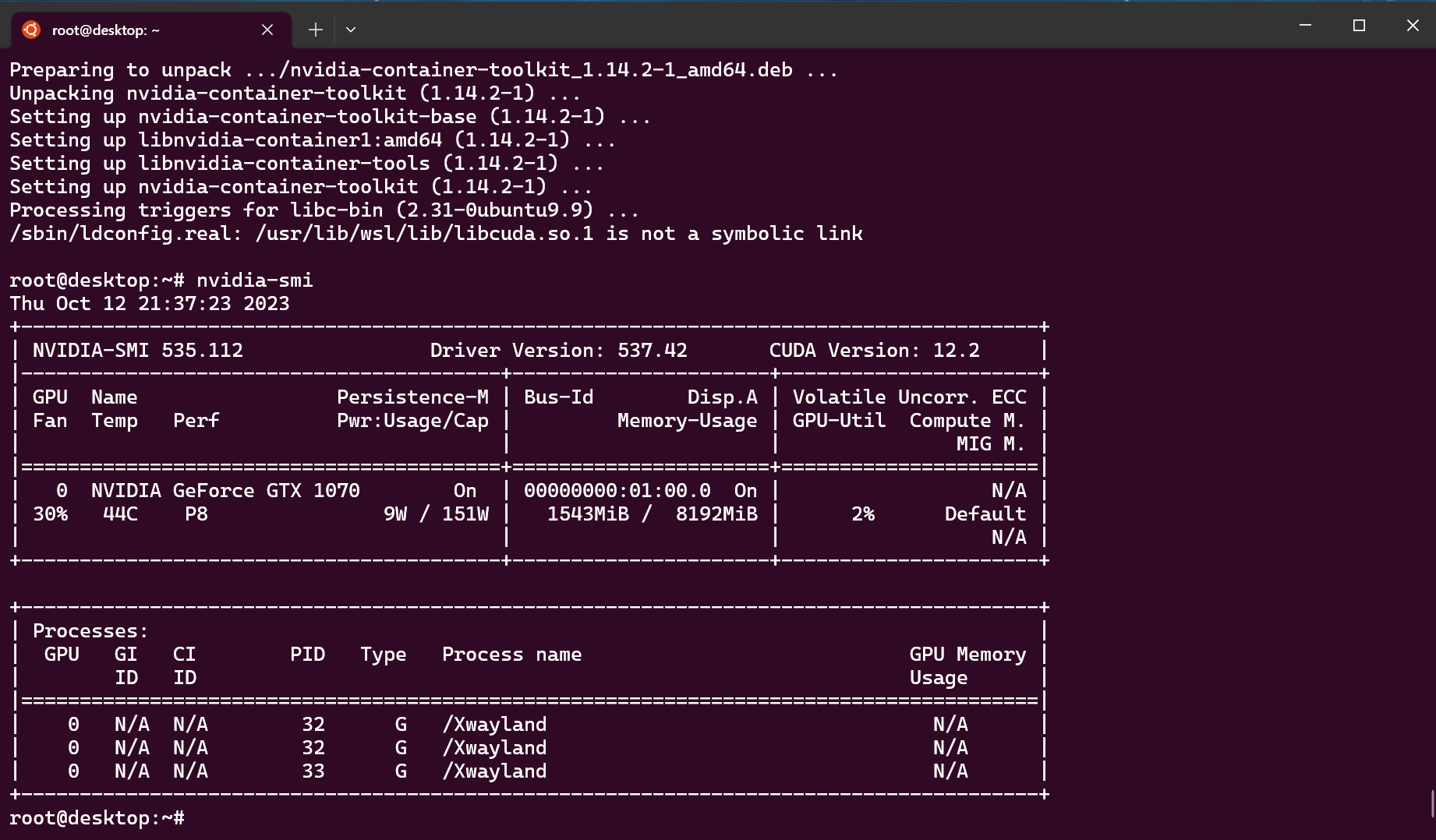Viewport: 1436px width, 840px height.
Task: Close the root@desktop: ~ tab
Action: pyautogui.click(x=267, y=30)
